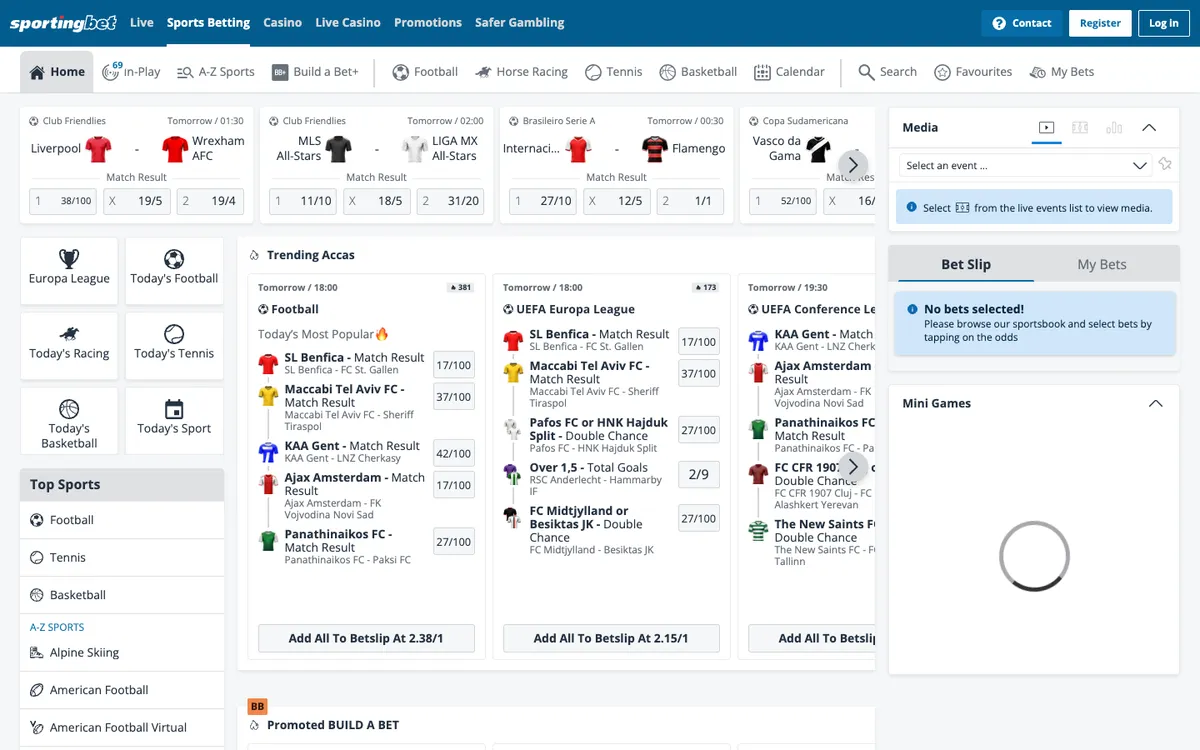Open Football in Top Sports list
Image resolution: width=1200 pixels, height=750 pixels.
pos(122,520)
